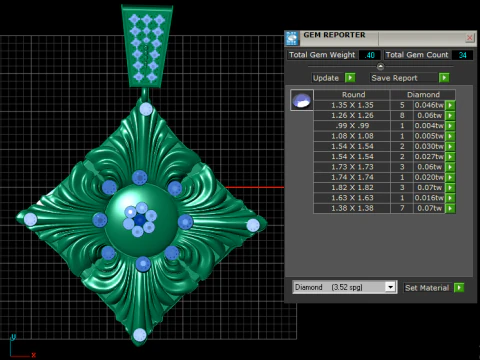This screenshot has width=480, height=360.
Task: Select the .99 X .99 size cell
Action: [x=352, y=126]
